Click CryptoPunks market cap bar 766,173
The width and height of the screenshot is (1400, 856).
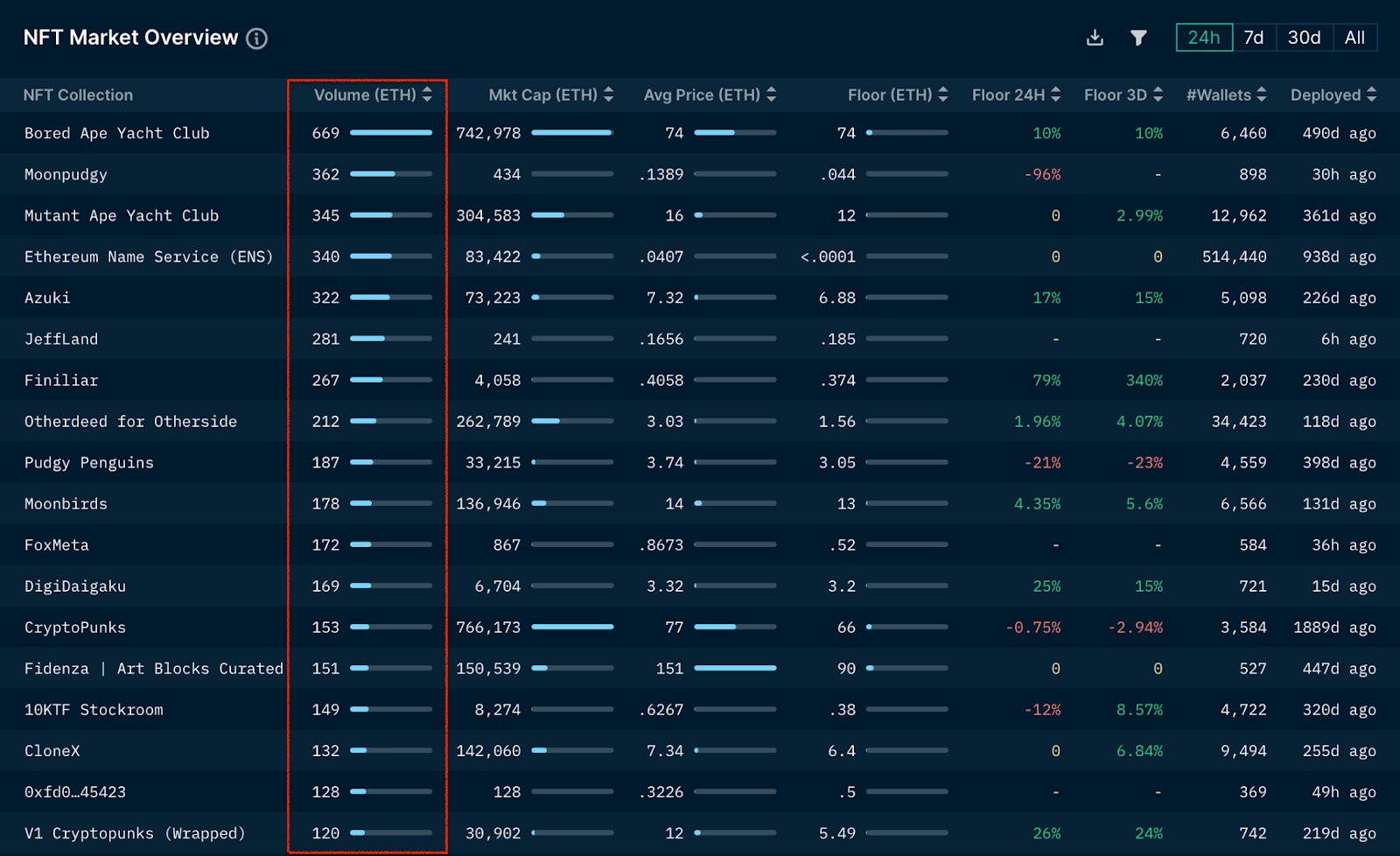pyautogui.click(x=572, y=627)
